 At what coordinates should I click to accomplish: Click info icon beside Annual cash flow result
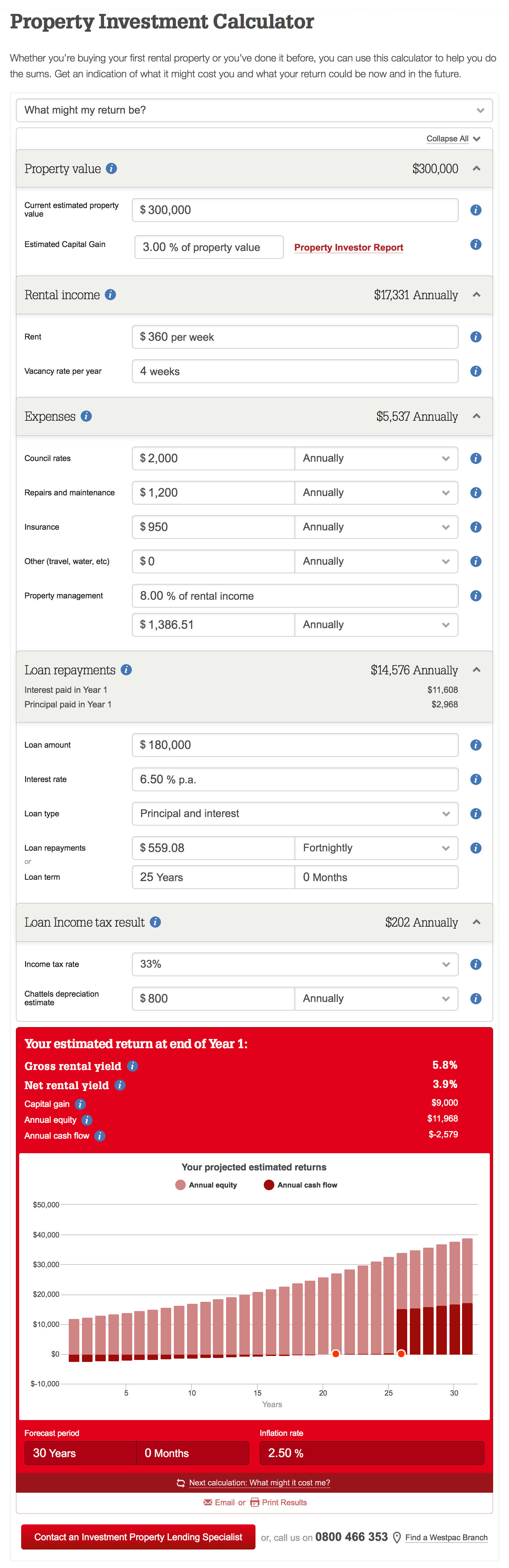click(100, 1136)
